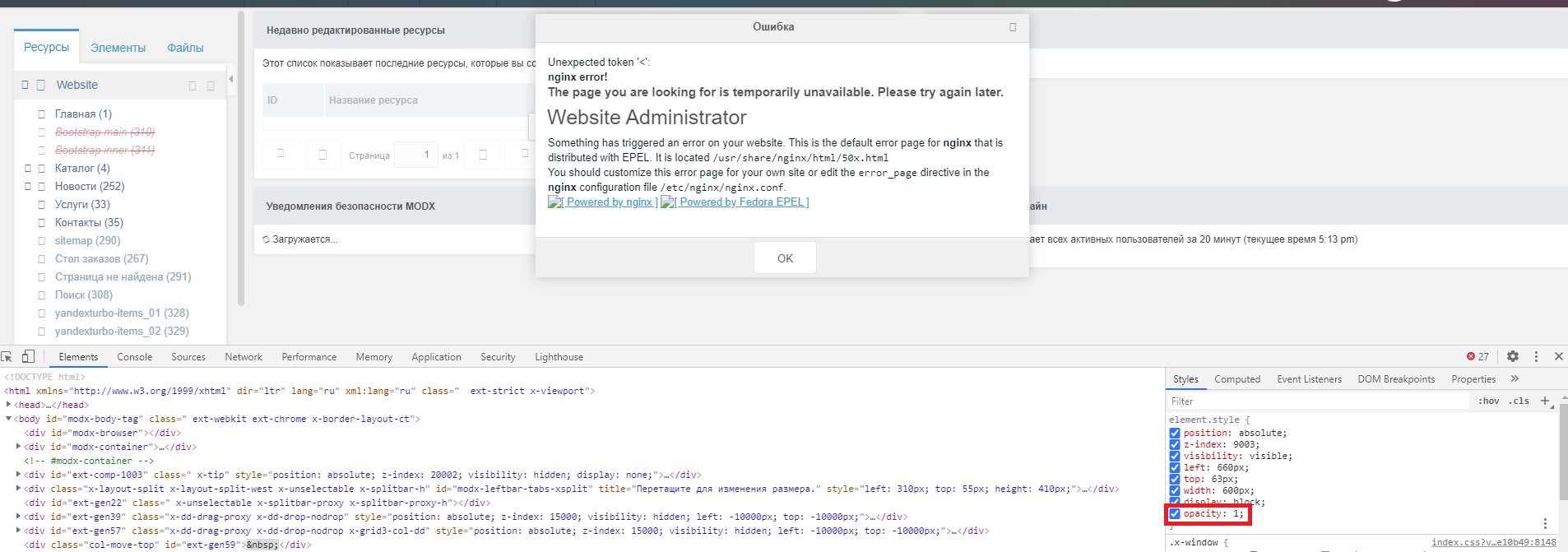Expand the Новости (252) tree node

[x=28, y=187]
